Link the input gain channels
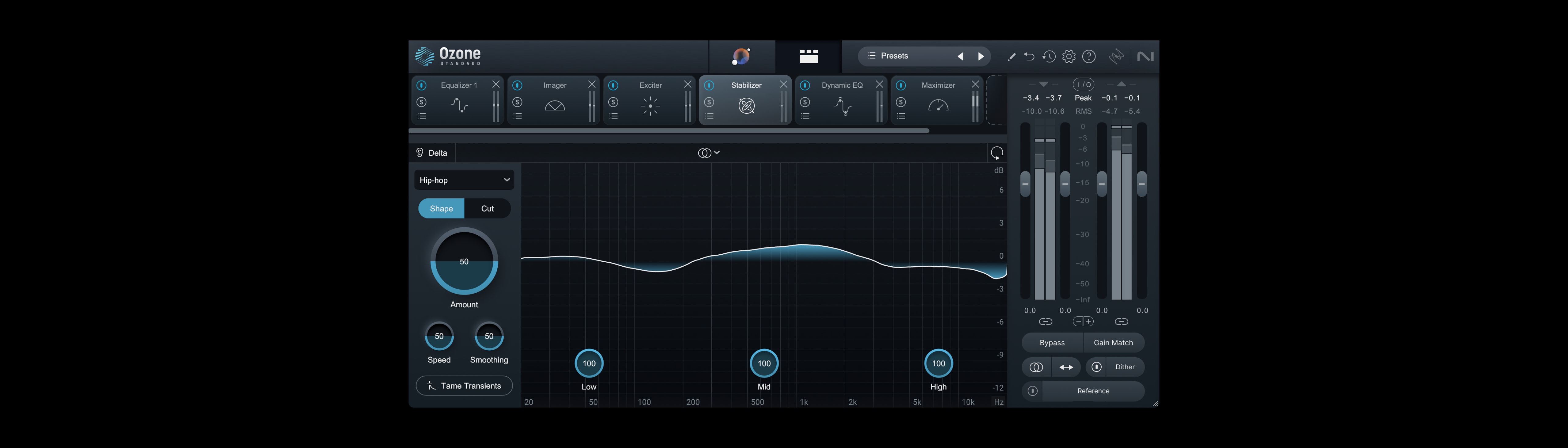Viewport: 1568px width, 448px height. (x=1045, y=321)
